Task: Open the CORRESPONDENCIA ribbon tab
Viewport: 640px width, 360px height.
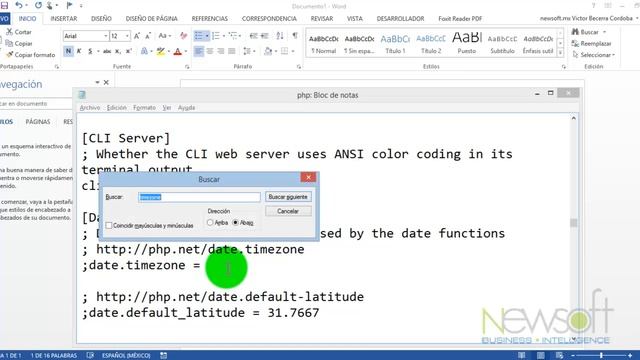Action: (x=269, y=19)
